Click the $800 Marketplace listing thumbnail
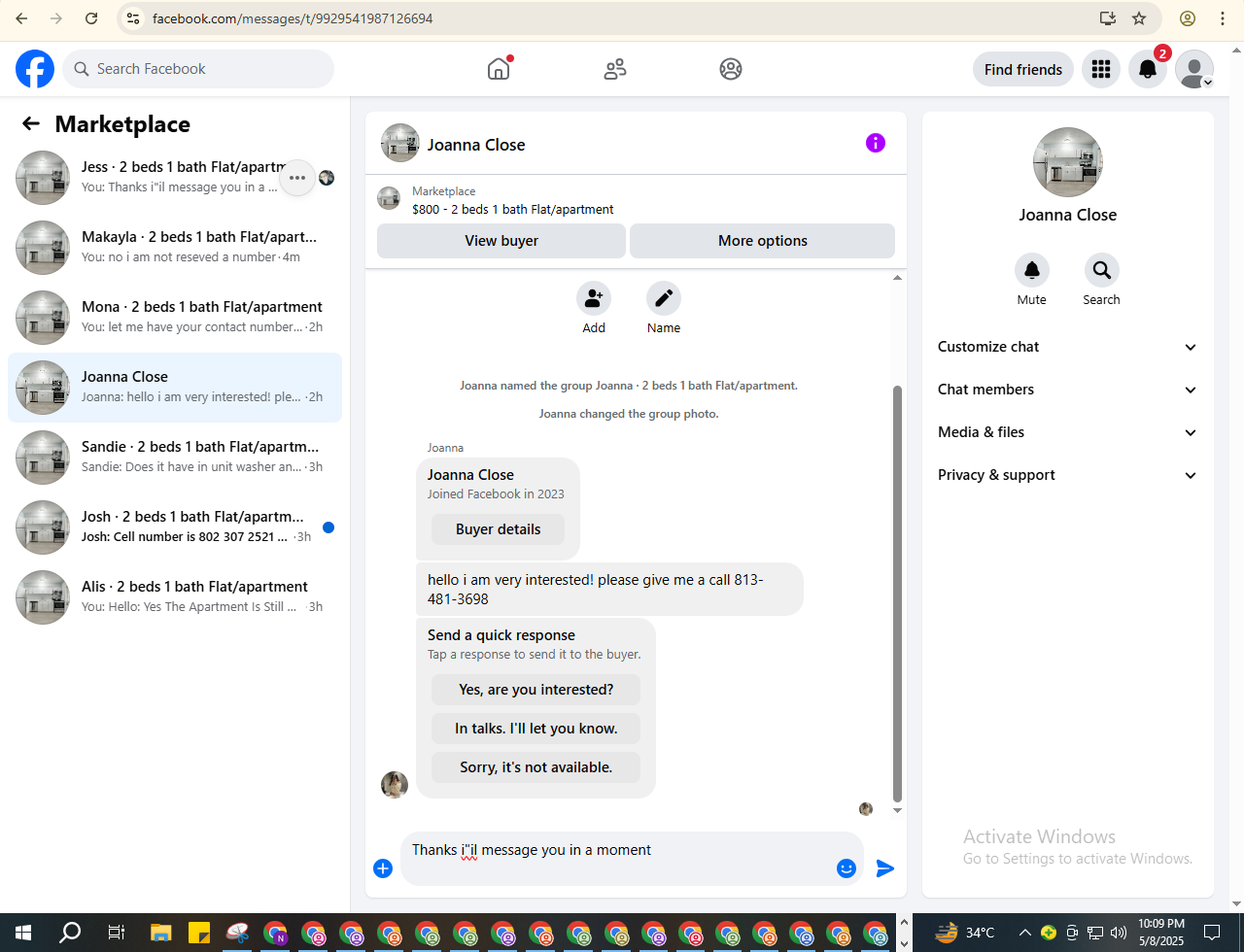Viewport: 1244px width, 952px height. [389, 198]
